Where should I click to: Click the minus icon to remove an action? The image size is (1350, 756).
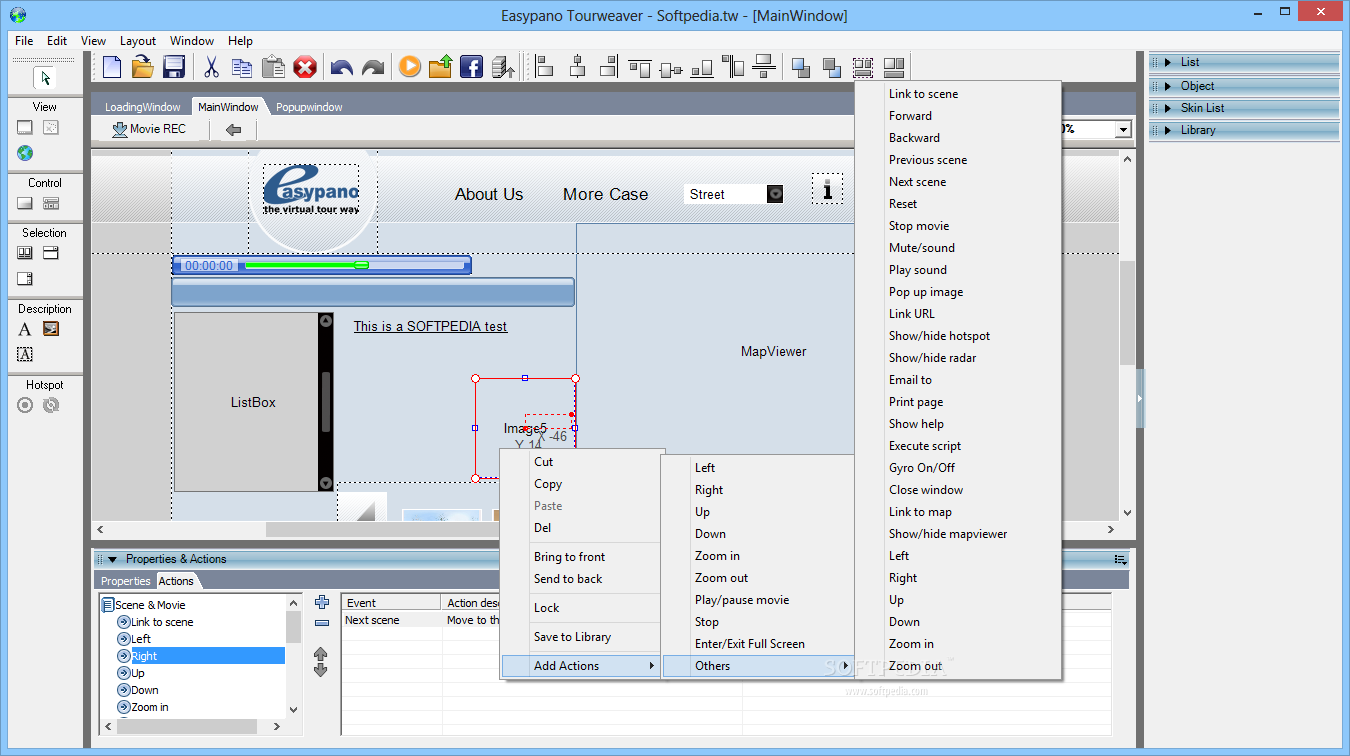(x=321, y=622)
